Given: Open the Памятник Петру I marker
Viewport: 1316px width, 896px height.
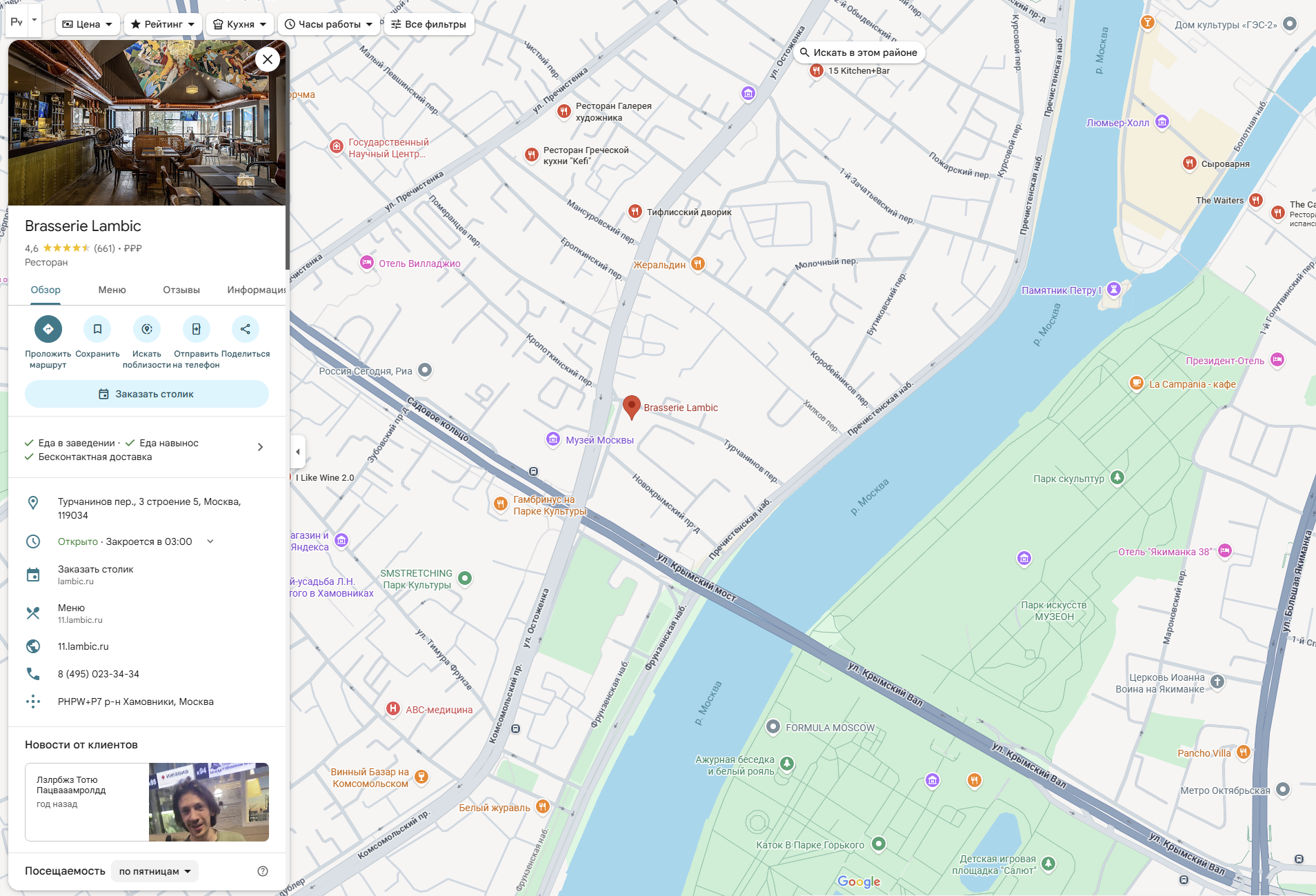Looking at the screenshot, I should click(x=1114, y=290).
